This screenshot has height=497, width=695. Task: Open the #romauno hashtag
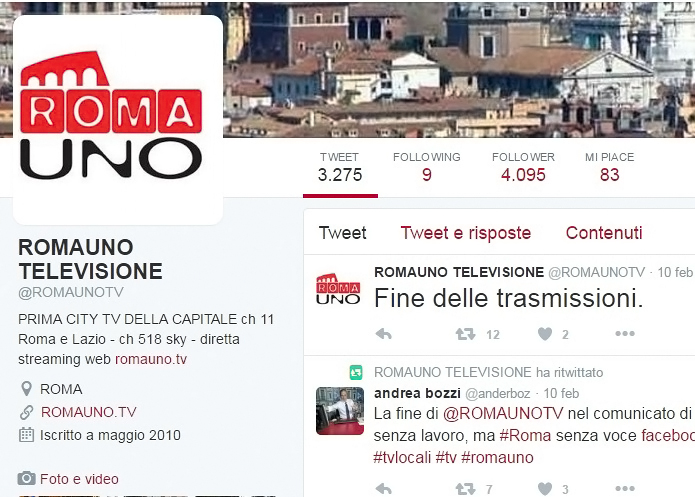pos(497,457)
